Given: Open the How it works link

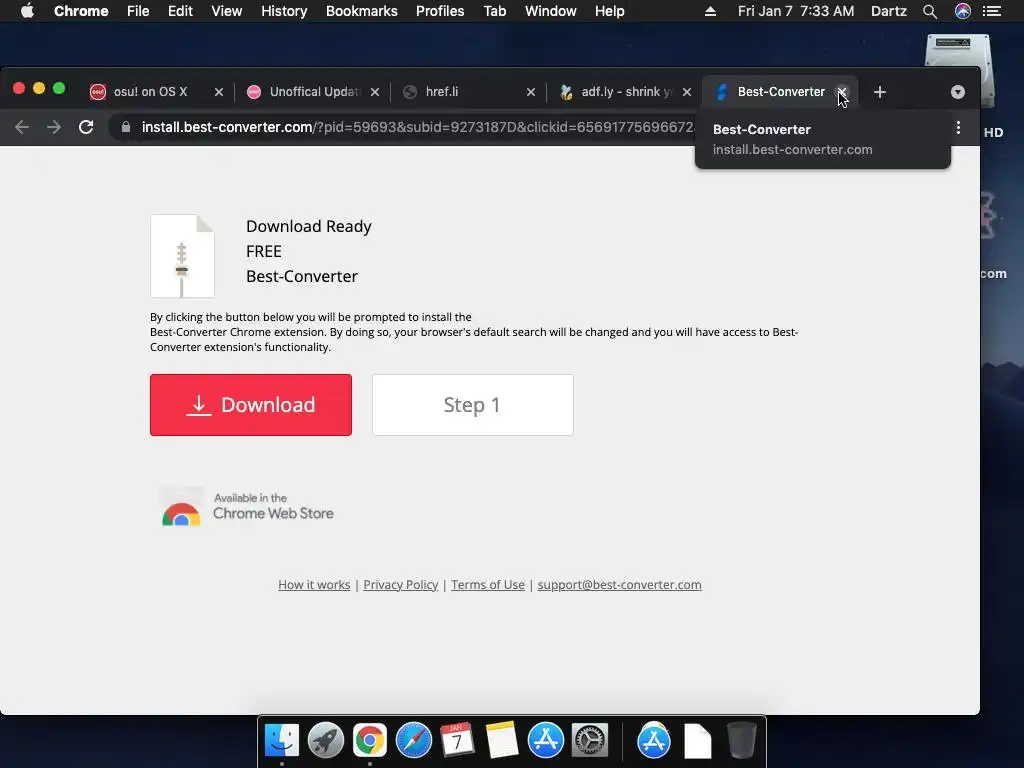Looking at the screenshot, I should pos(314,584).
